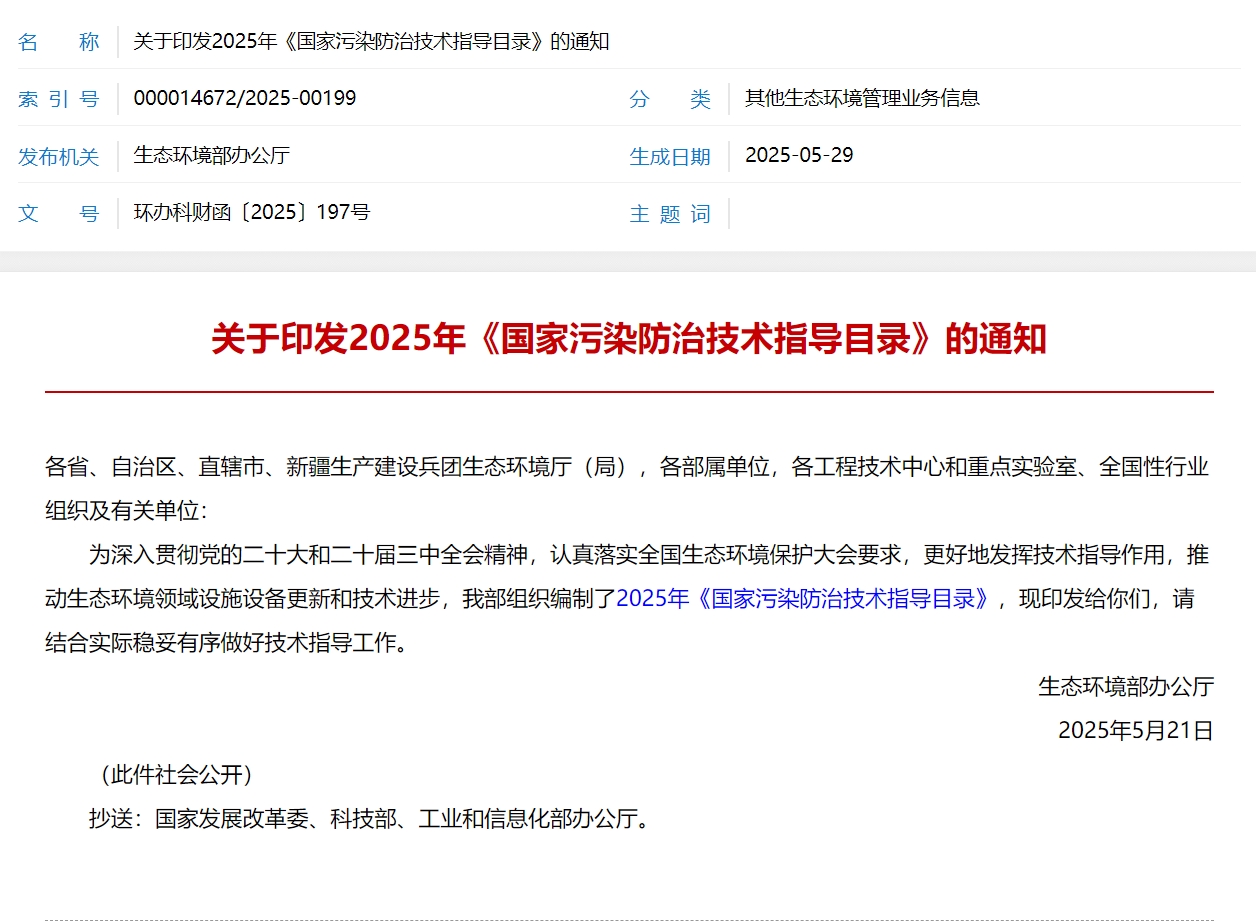Click the salutation line starting with 各省、自治区
The height and width of the screenshot is (922, 1256).
point(627,467)
